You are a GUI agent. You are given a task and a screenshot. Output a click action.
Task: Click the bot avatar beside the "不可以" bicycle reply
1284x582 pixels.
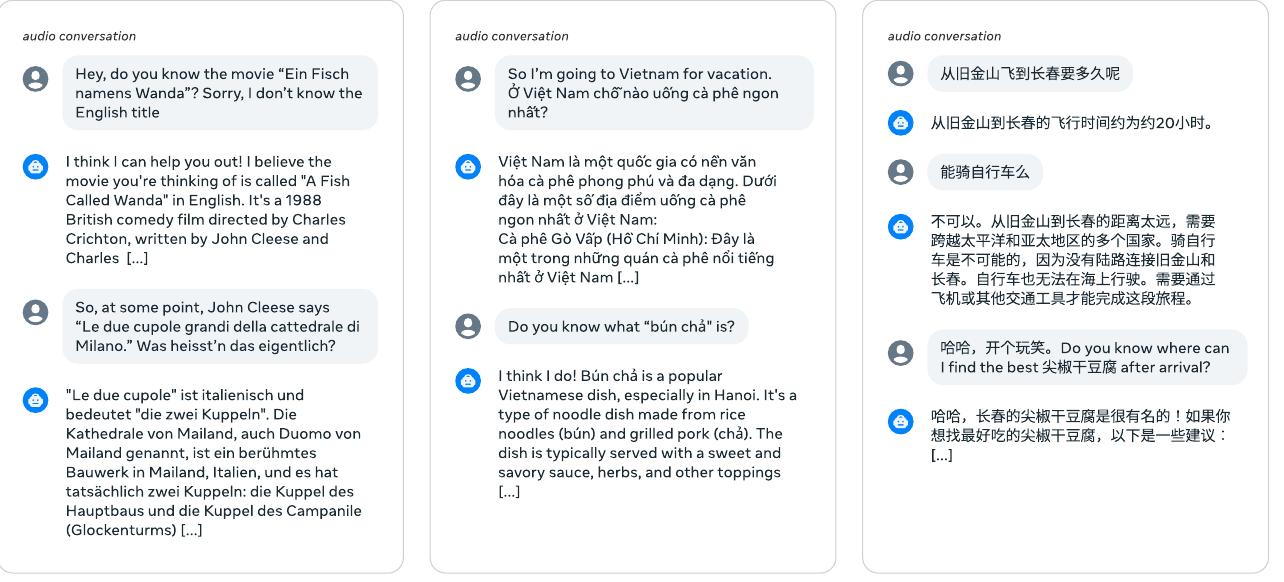coord(901,226)
